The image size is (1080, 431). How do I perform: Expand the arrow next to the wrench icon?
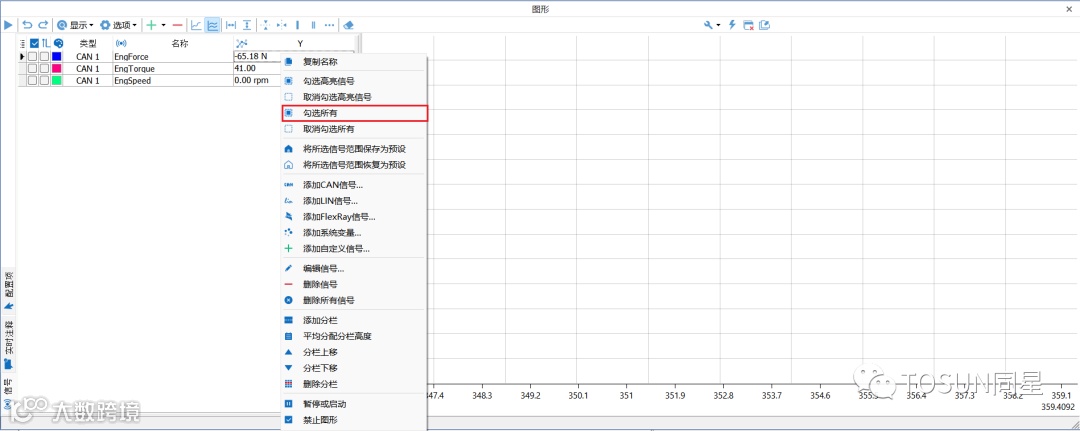click(718, 25)
